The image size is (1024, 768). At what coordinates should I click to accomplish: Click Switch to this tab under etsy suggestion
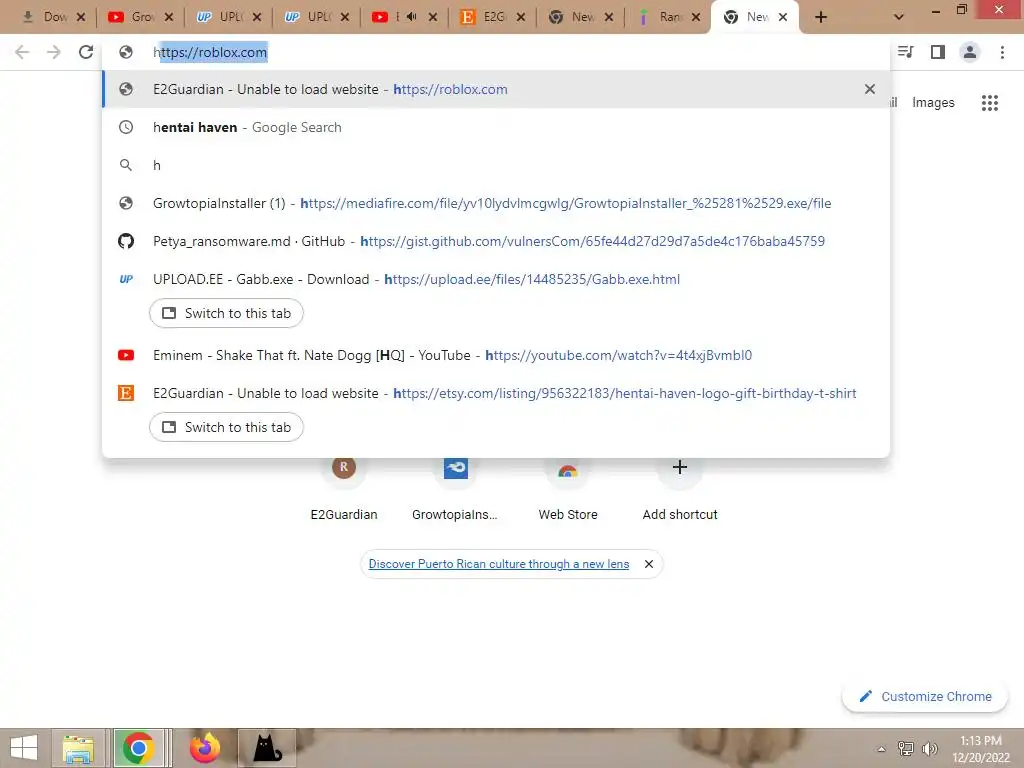[226, 427]
